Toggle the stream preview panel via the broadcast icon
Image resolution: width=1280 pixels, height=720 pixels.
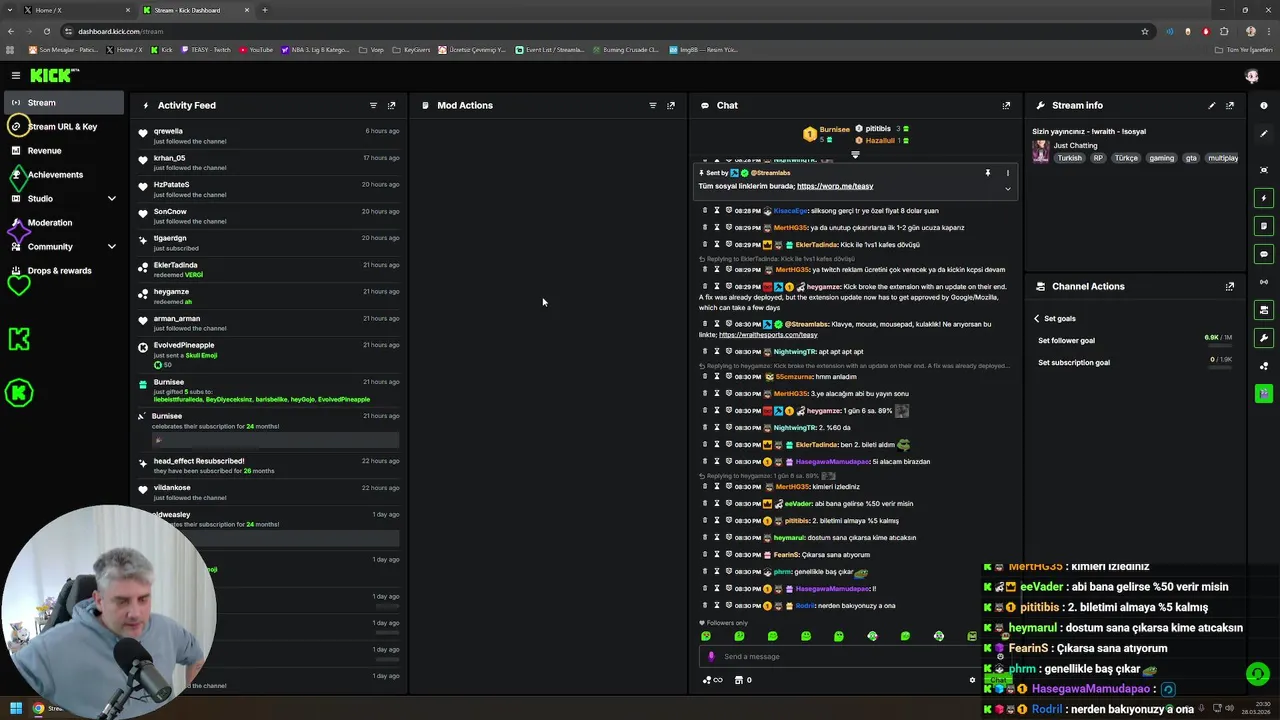(1264, 282)
